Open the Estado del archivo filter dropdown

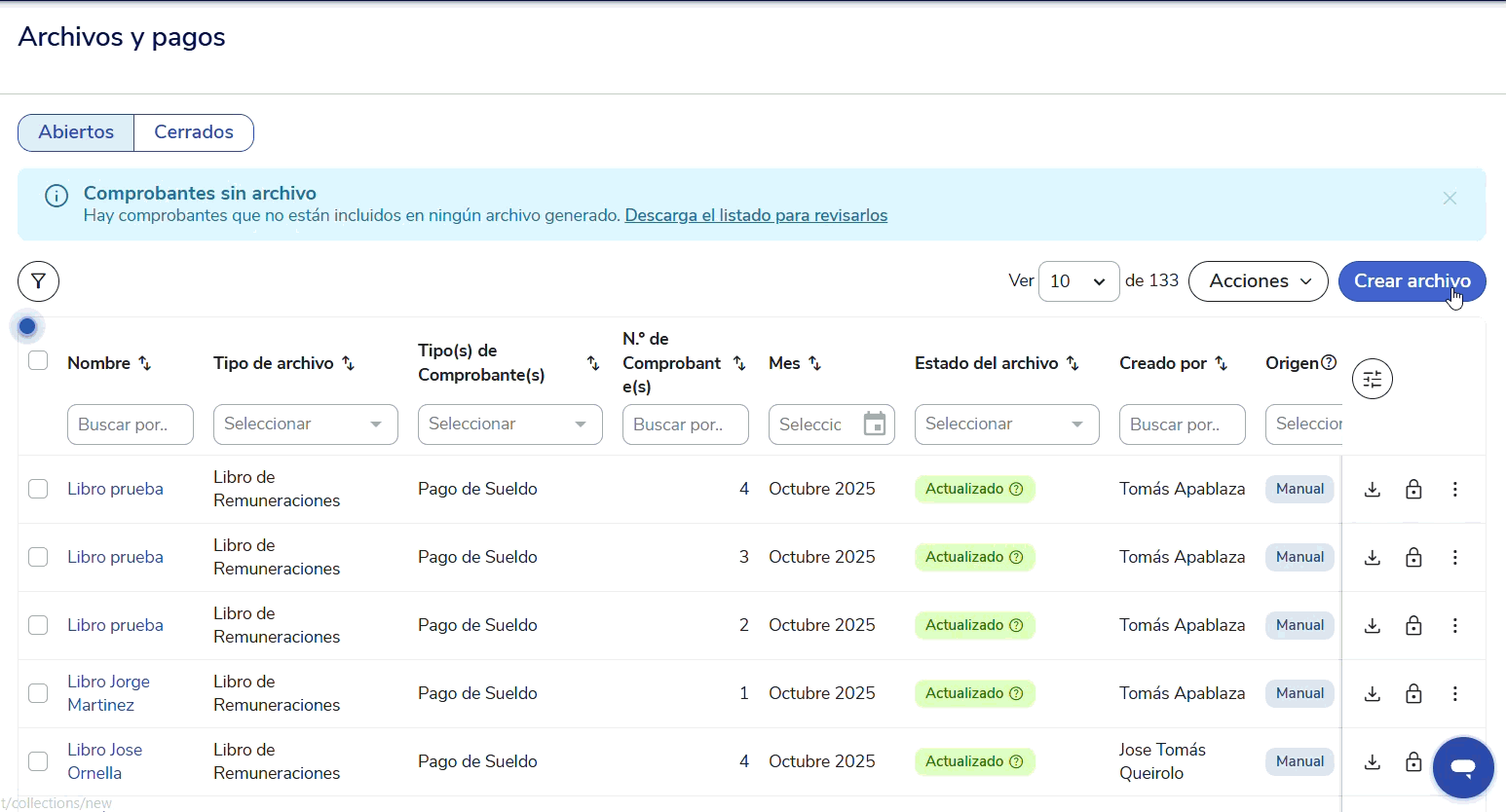(1007, 424)
